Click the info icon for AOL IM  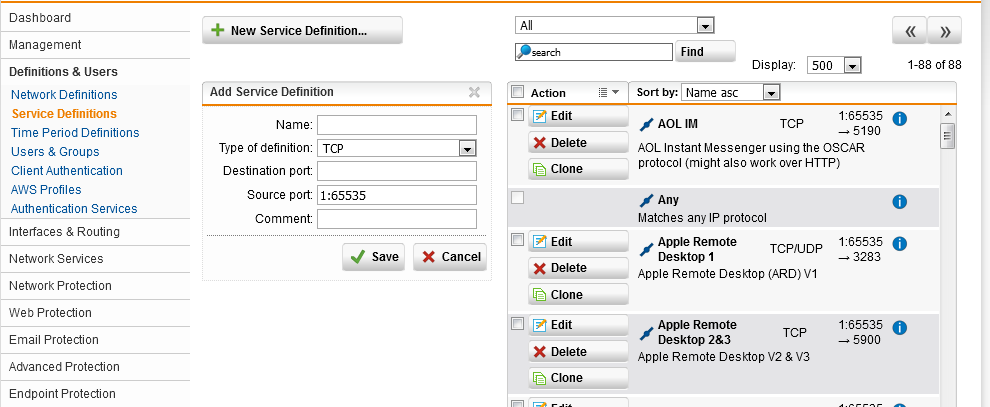pyautogui.click(x=898, y=119)
